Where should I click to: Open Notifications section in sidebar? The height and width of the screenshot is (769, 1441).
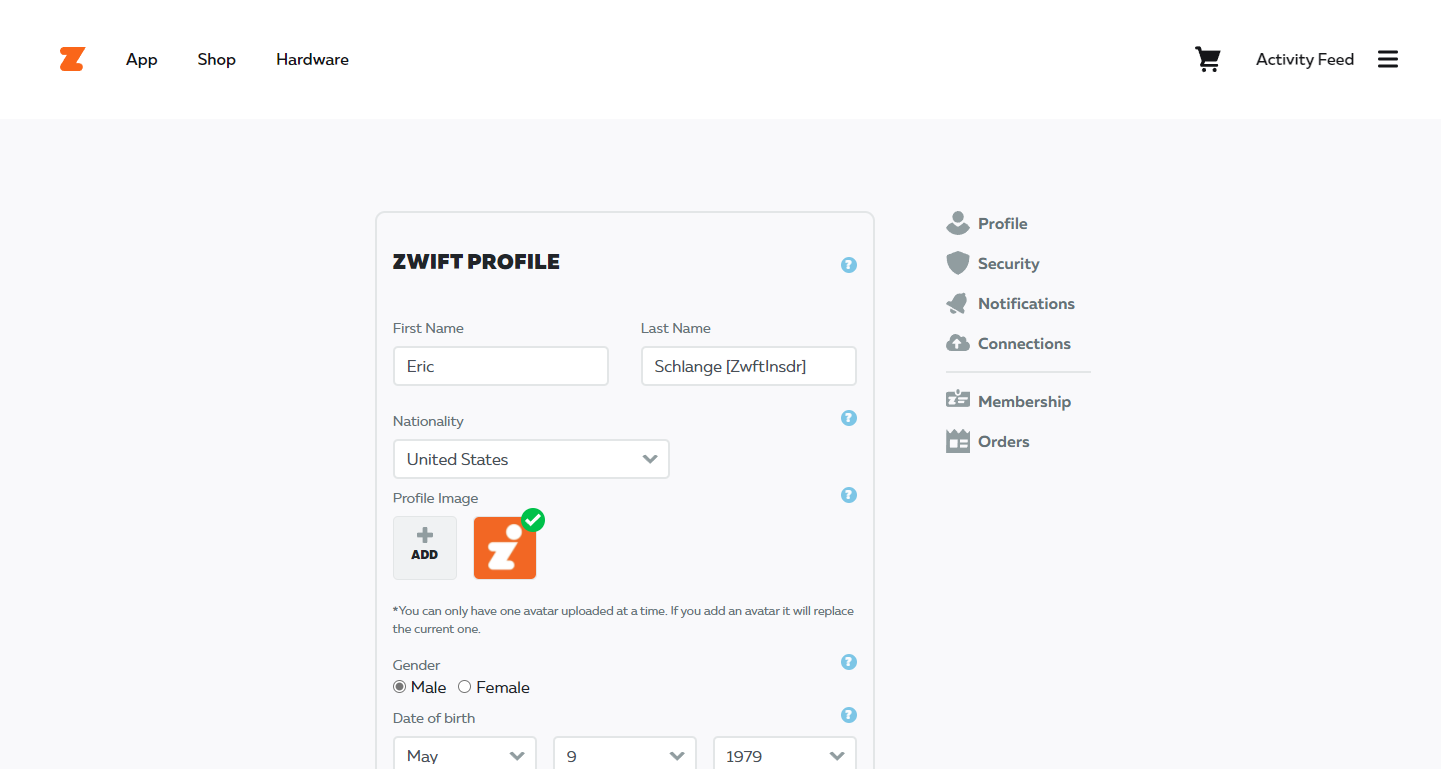1011,303
